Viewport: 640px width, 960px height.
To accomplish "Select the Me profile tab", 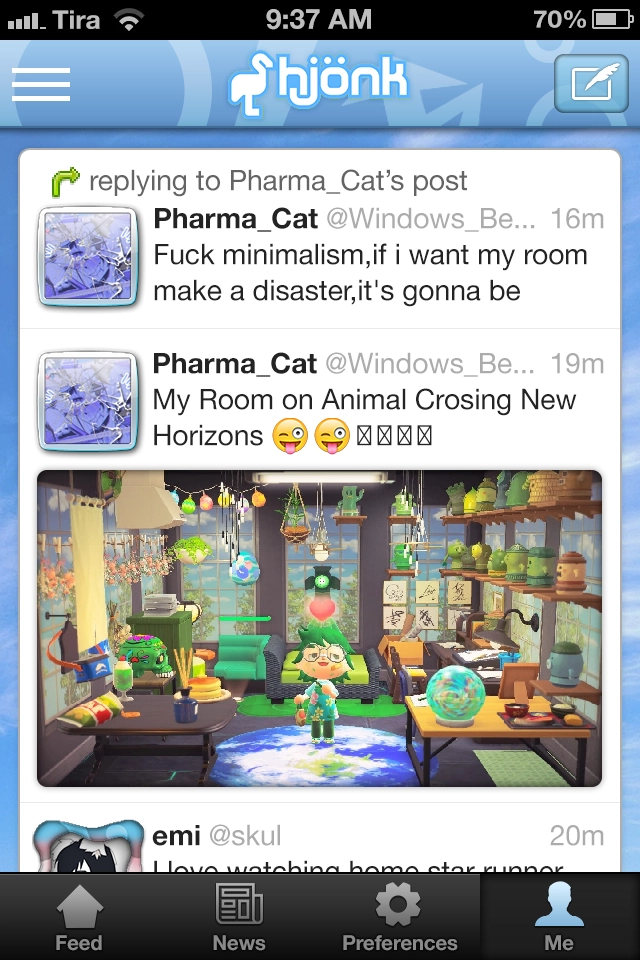I will 560,917.
